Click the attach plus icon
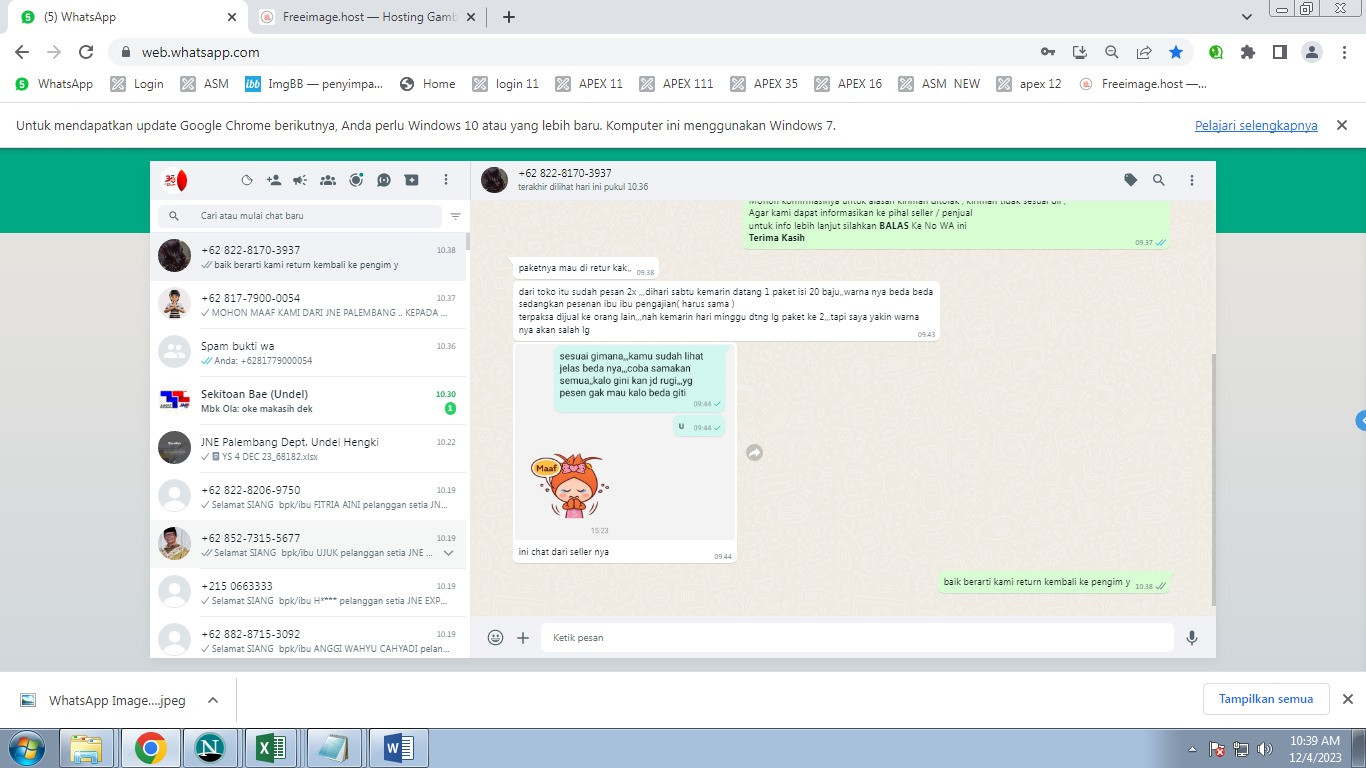 pos(523,637)
